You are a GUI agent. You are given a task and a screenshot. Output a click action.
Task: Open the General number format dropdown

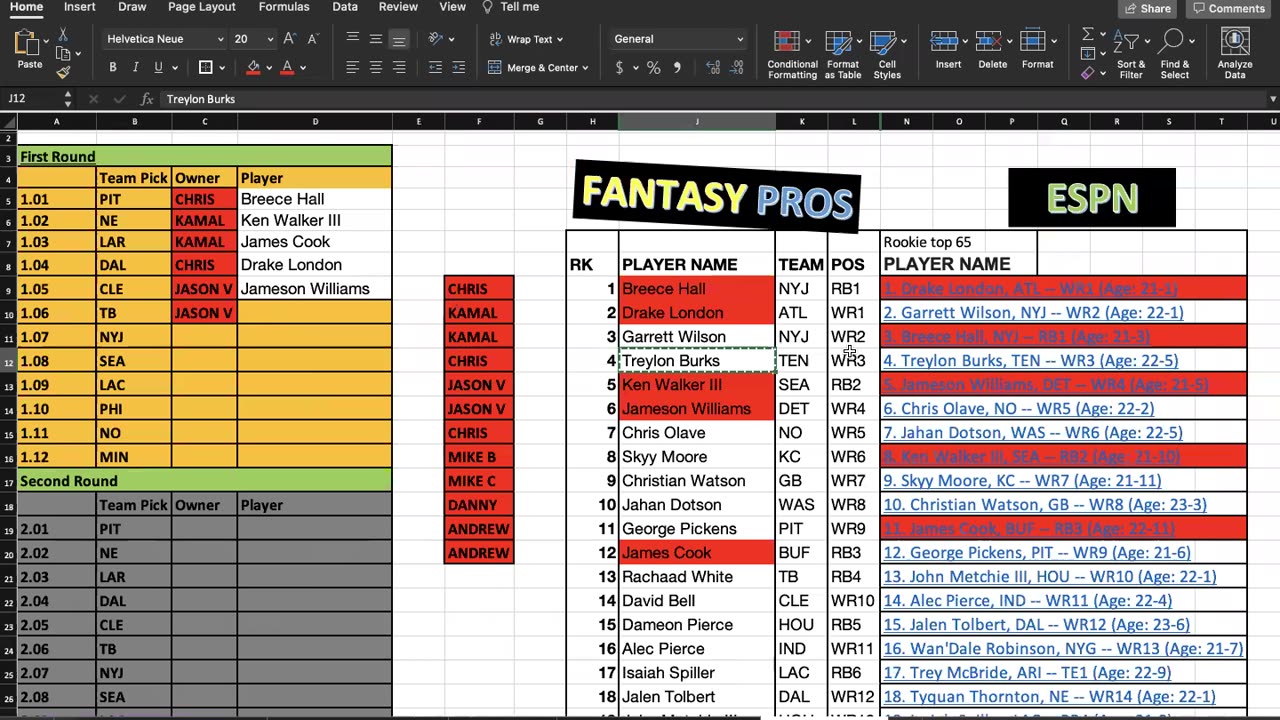pos(740,39)
